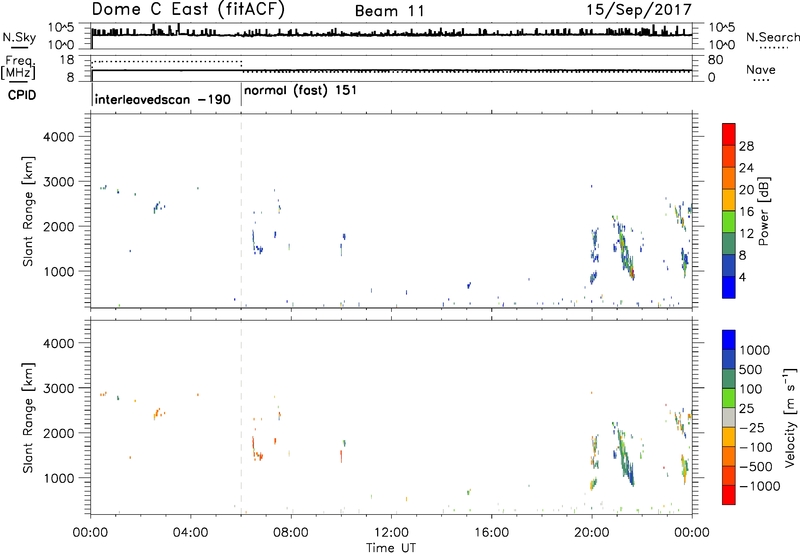Pick the Power colorbar segment between 4 and 8
800x554 pixels.
[729, 265]
